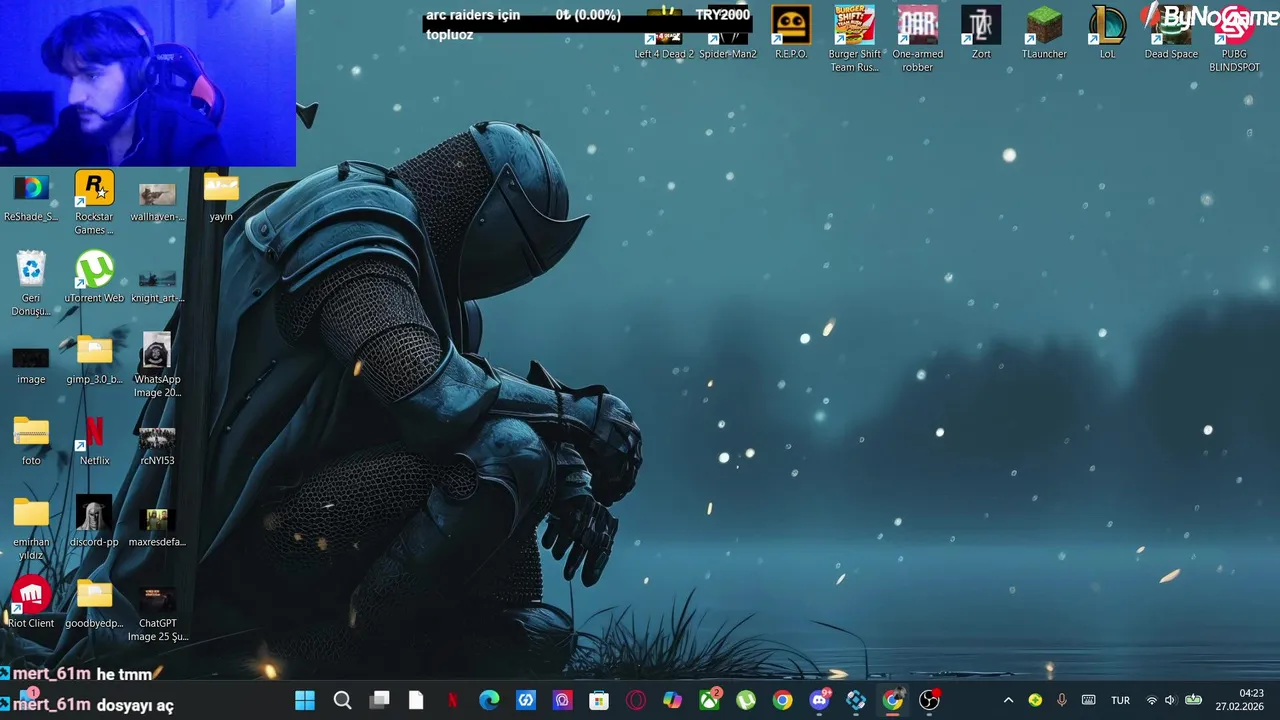Open Copilot from the taskbar

tap(672, 700)
